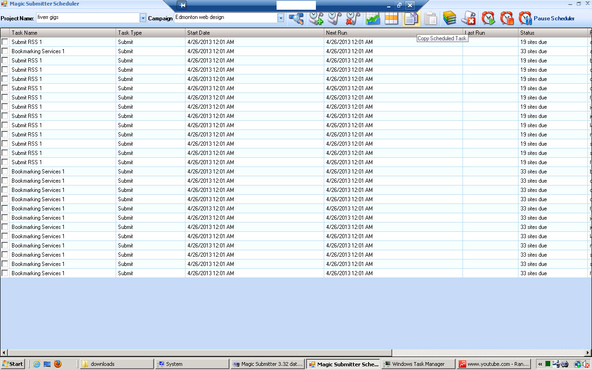Stop scheduler using alarm clock with orange square
This screenshot has width=592, height=370.
click(x=507, y=18)
